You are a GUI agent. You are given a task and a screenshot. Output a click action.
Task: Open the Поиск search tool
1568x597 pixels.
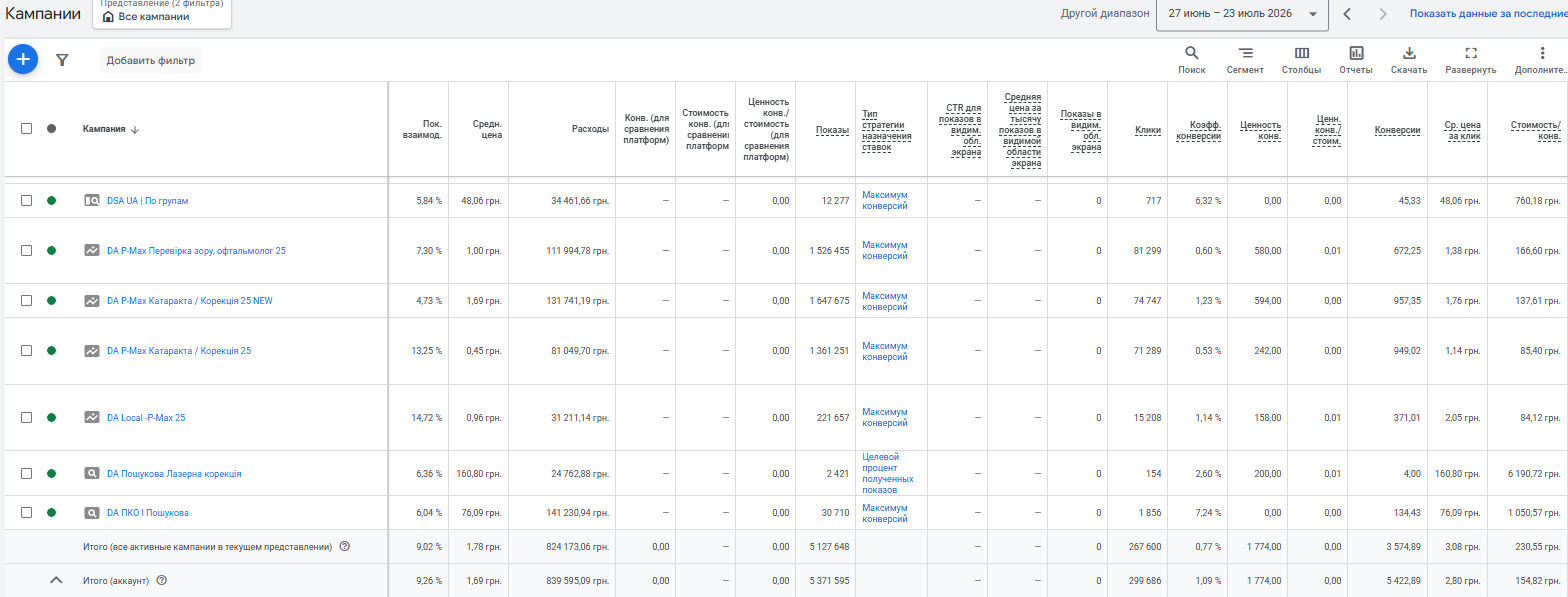[x=1191, y=60]
